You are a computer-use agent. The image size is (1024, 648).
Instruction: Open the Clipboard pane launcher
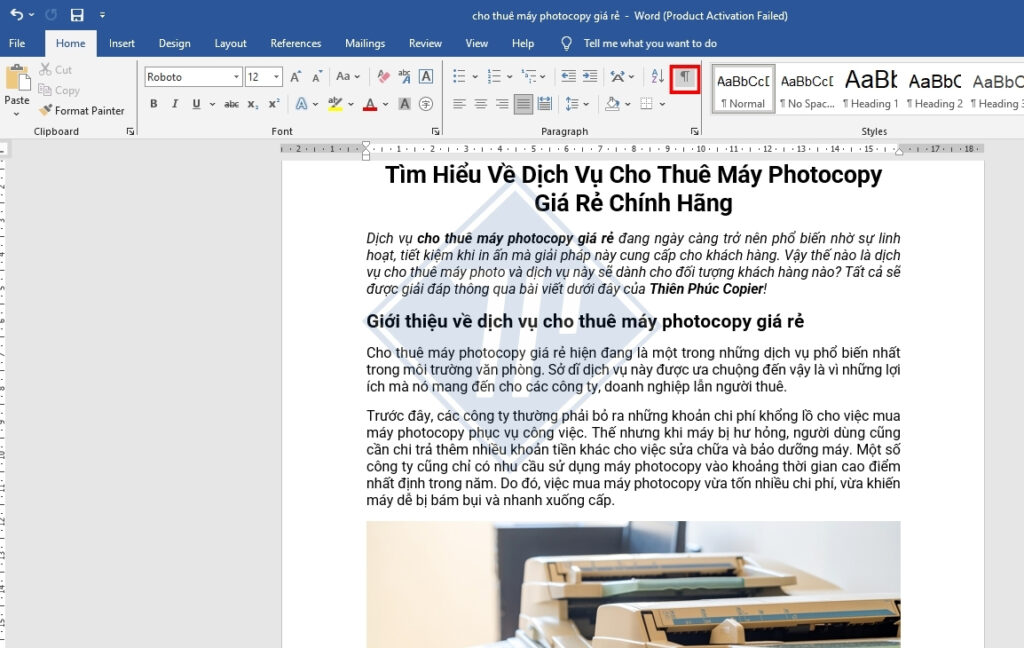(x=130, y=131)
